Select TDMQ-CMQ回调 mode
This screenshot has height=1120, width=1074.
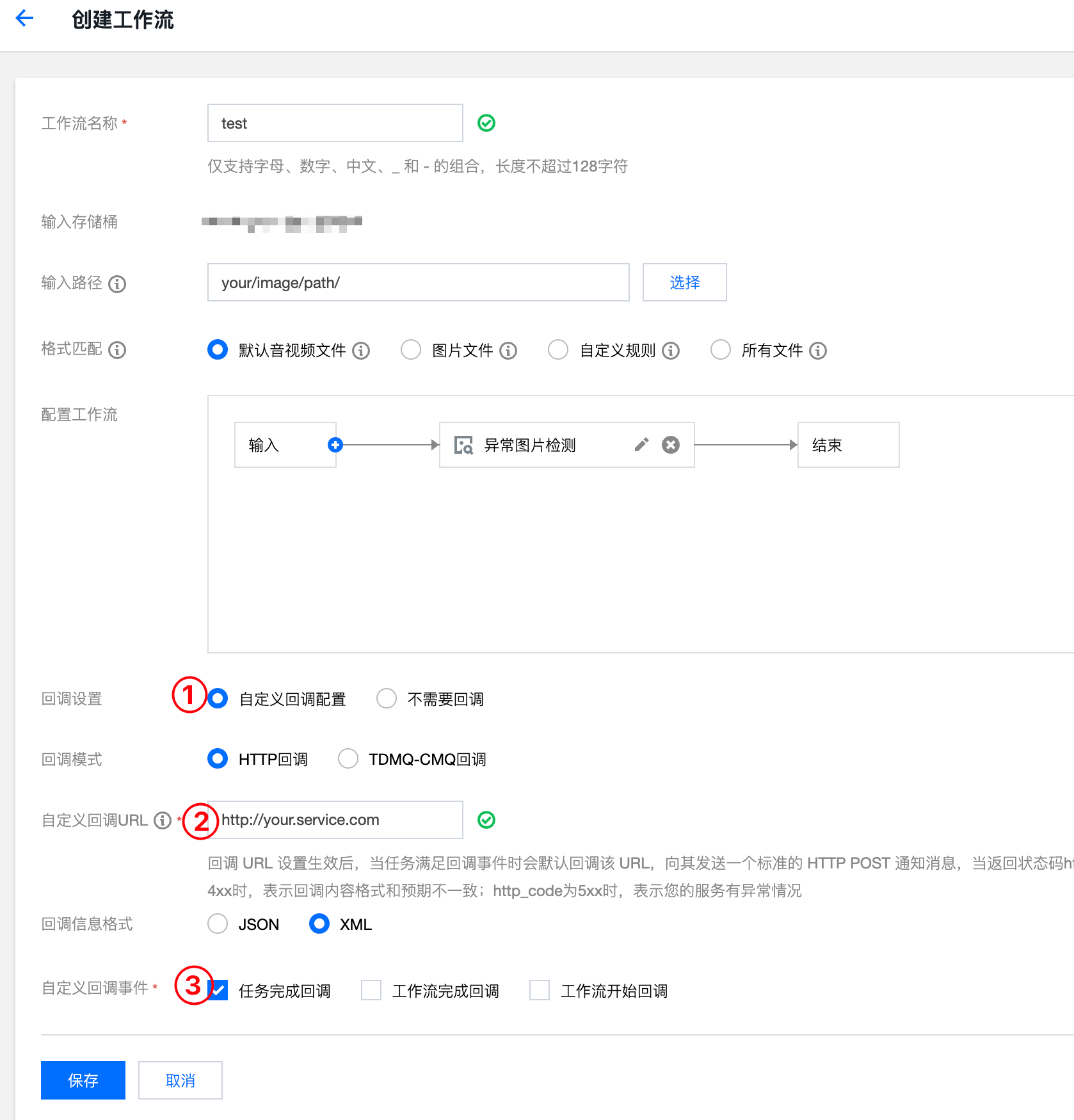click(348, 759)
